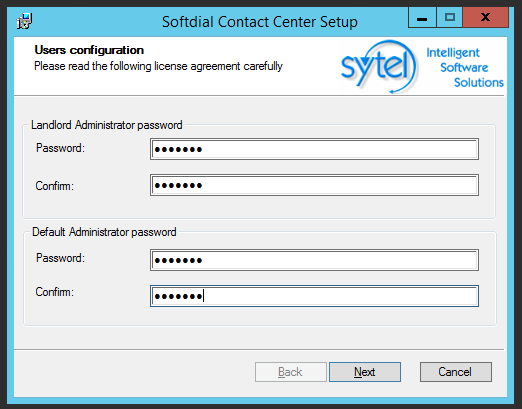The image size is (522, 409).
Task: Click the Softdial Contact Center Setup title
Action: point(260,22)
